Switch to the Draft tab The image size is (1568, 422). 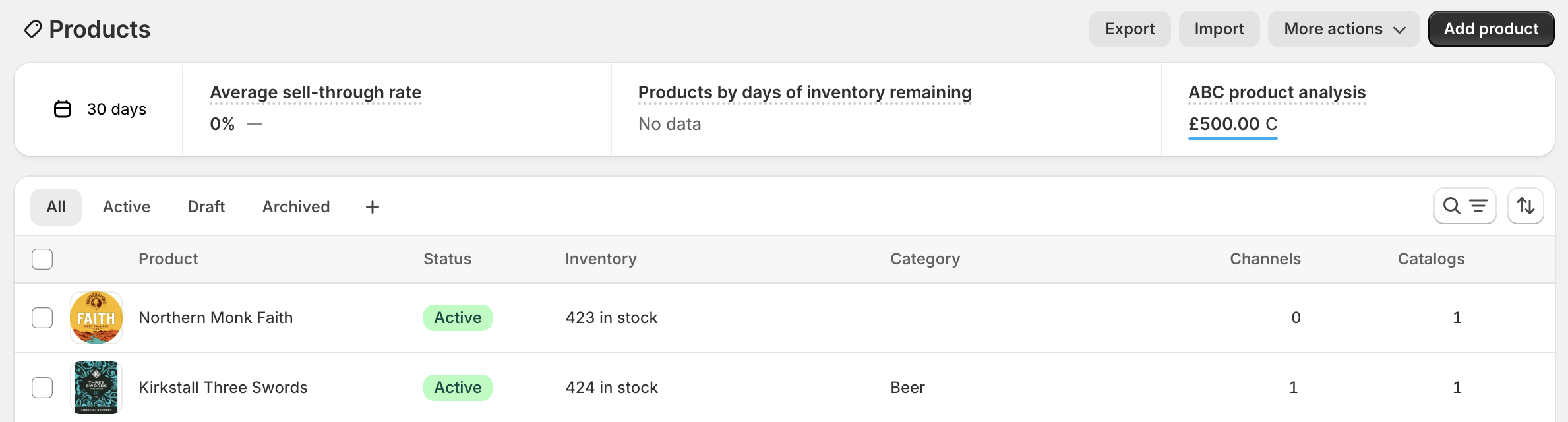click(206, 207)
